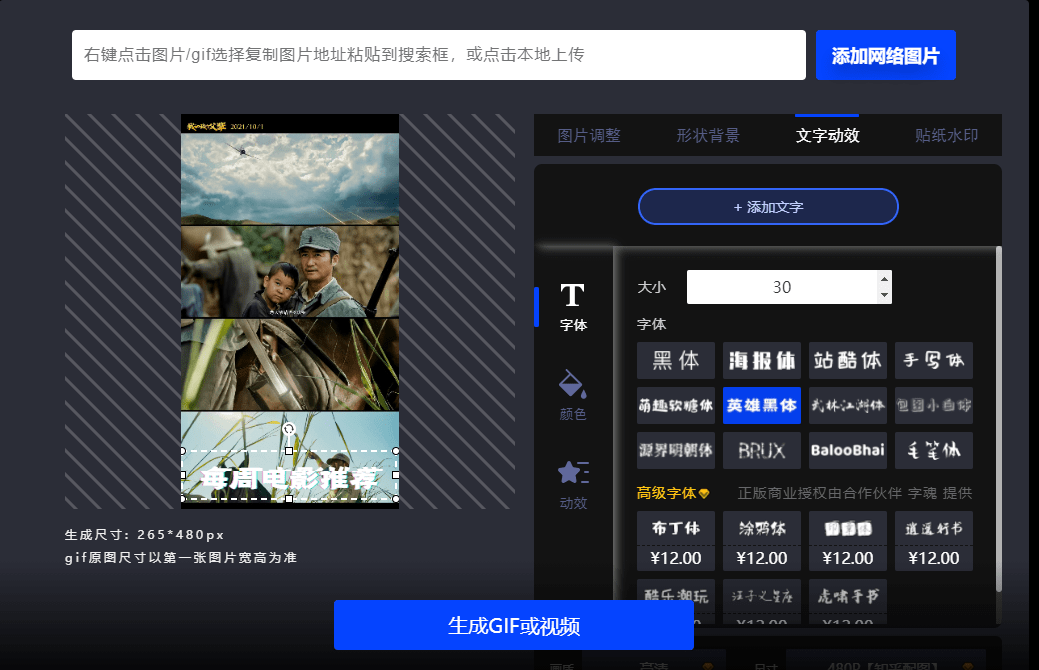This screenshot has width=1039, height=670.
Task: Switch to the 贴纸水印 tab
Action: pyautogui.click(x=946, y=136)
